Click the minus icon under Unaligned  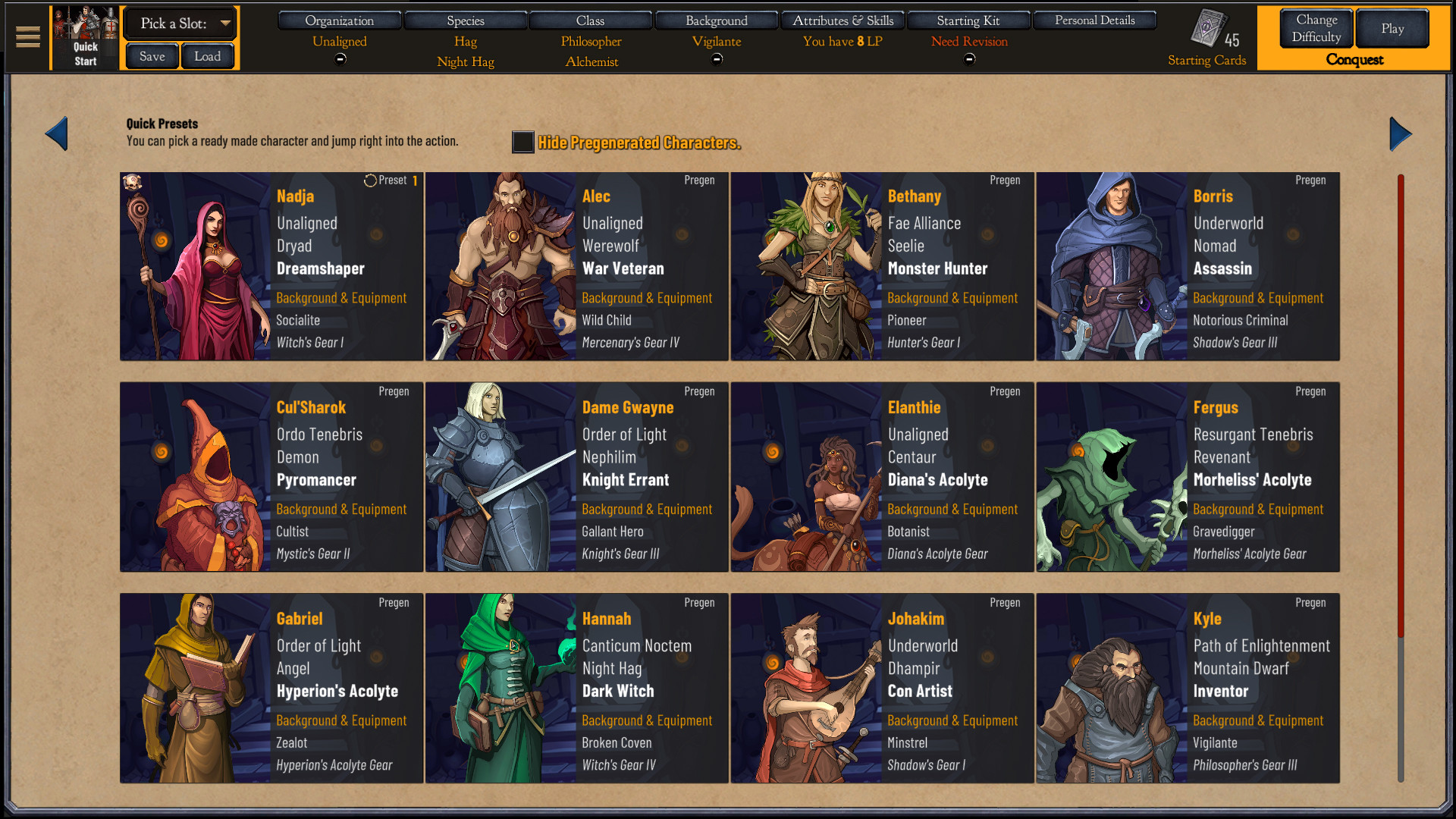click(x=340, y=59)
